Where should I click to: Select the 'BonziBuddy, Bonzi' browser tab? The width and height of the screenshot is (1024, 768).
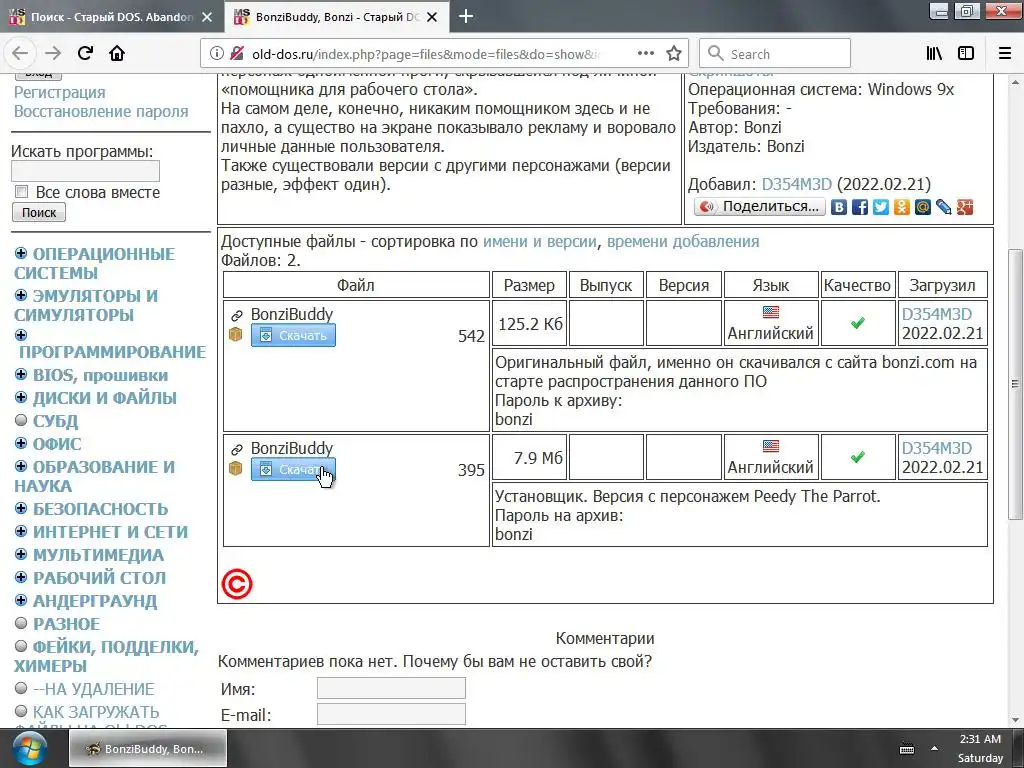336,17
